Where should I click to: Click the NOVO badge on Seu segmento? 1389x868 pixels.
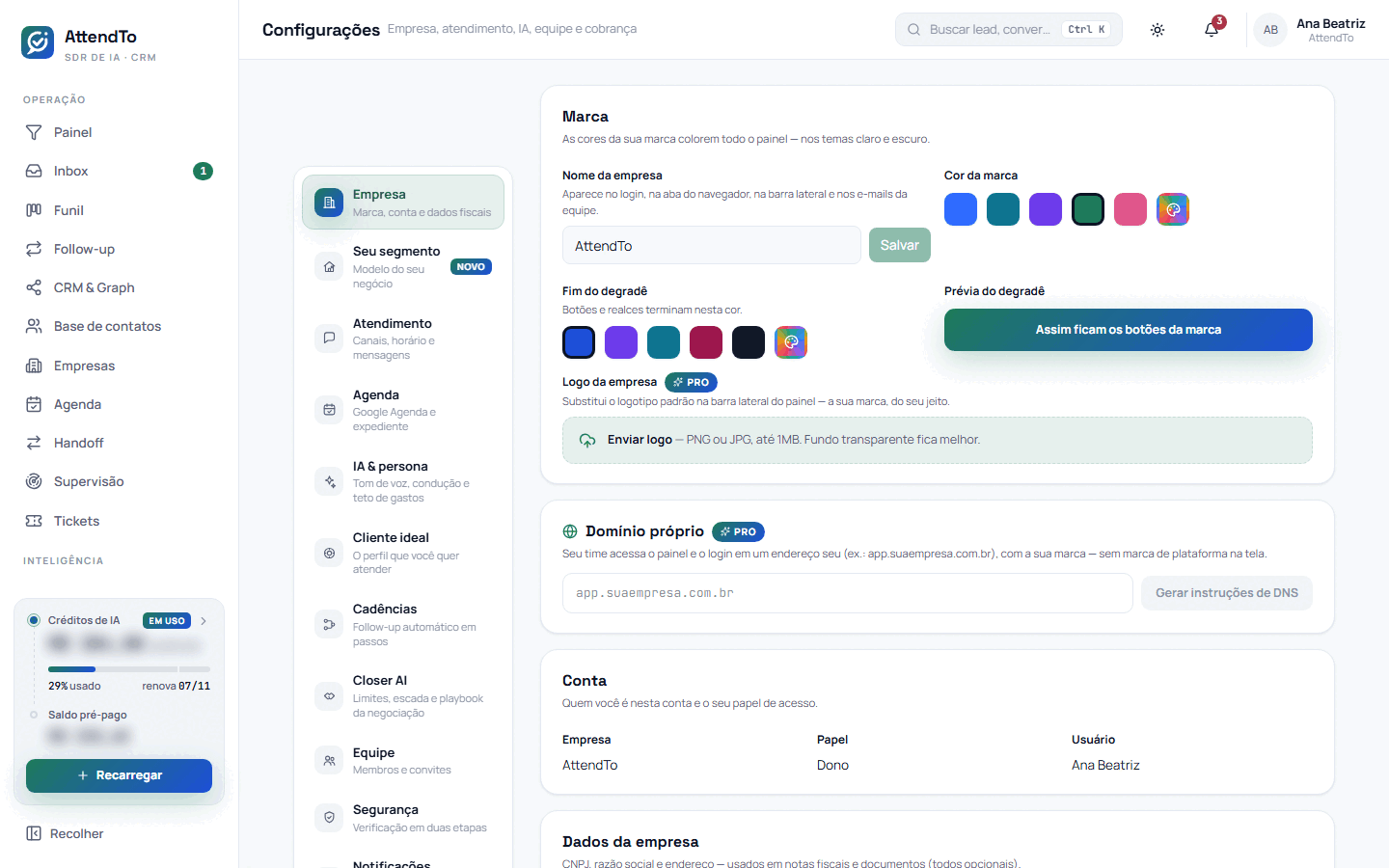point(471,267)
